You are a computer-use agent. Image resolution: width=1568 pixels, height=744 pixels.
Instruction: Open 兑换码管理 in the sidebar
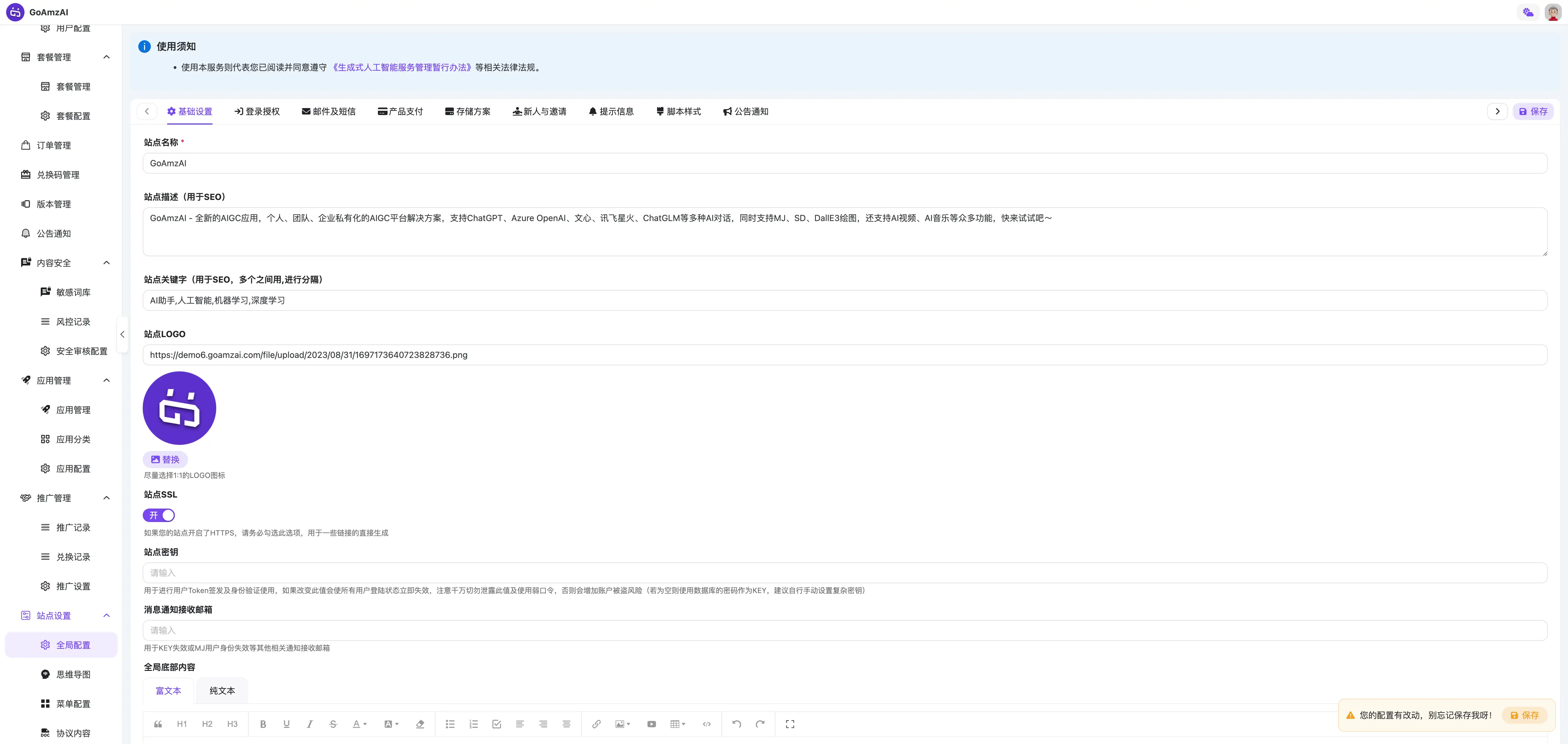pos(61,175)
